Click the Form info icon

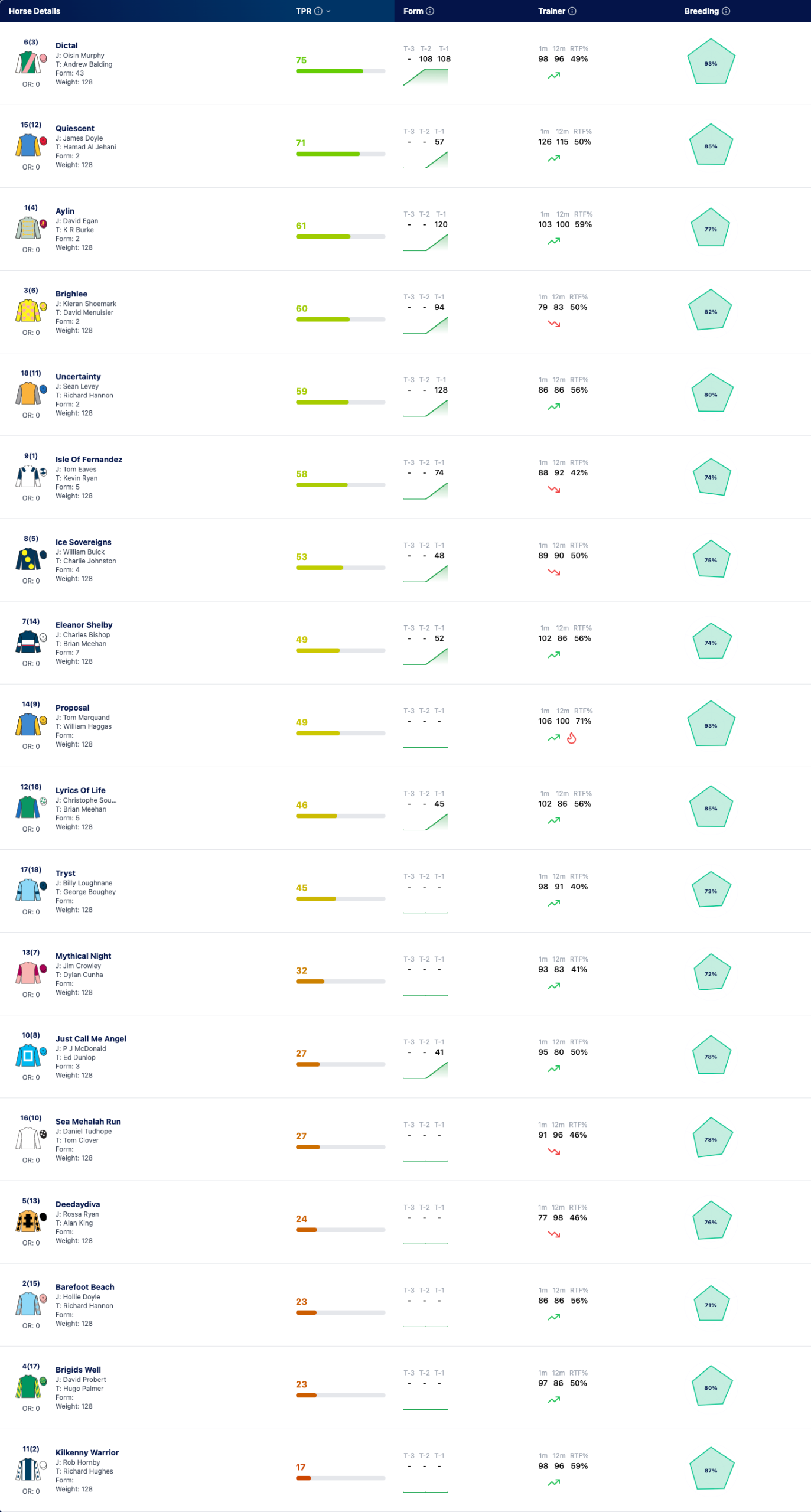[430, 11]
